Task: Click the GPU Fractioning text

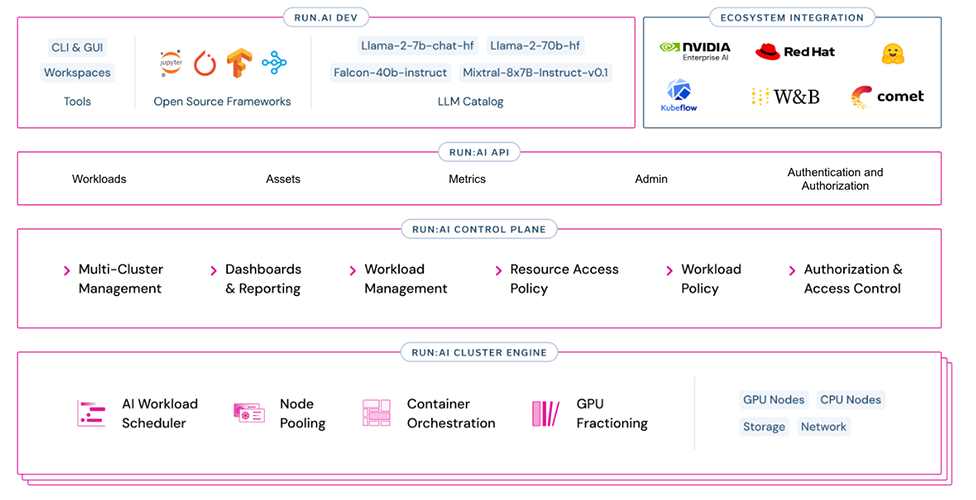Action: point(612,413)
